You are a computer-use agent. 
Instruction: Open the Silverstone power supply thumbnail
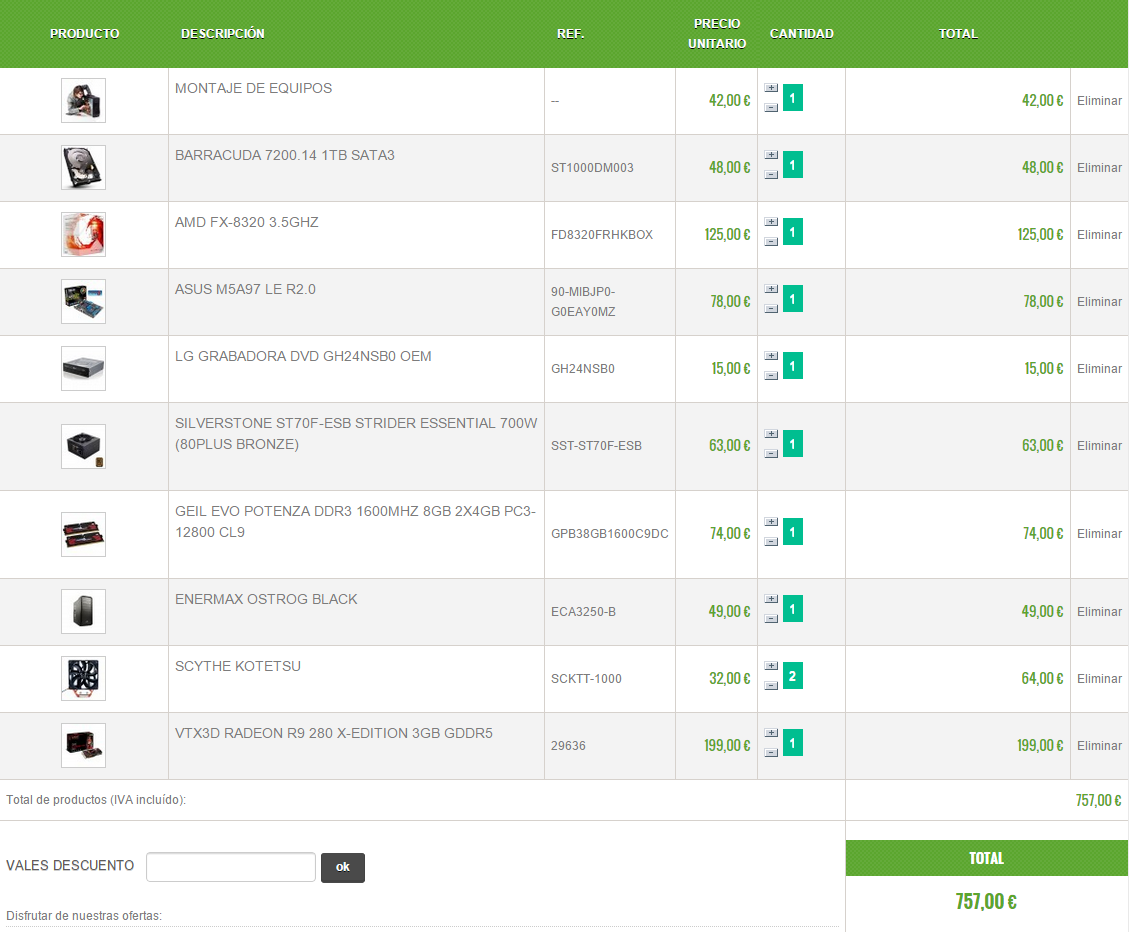click(84, 446)
